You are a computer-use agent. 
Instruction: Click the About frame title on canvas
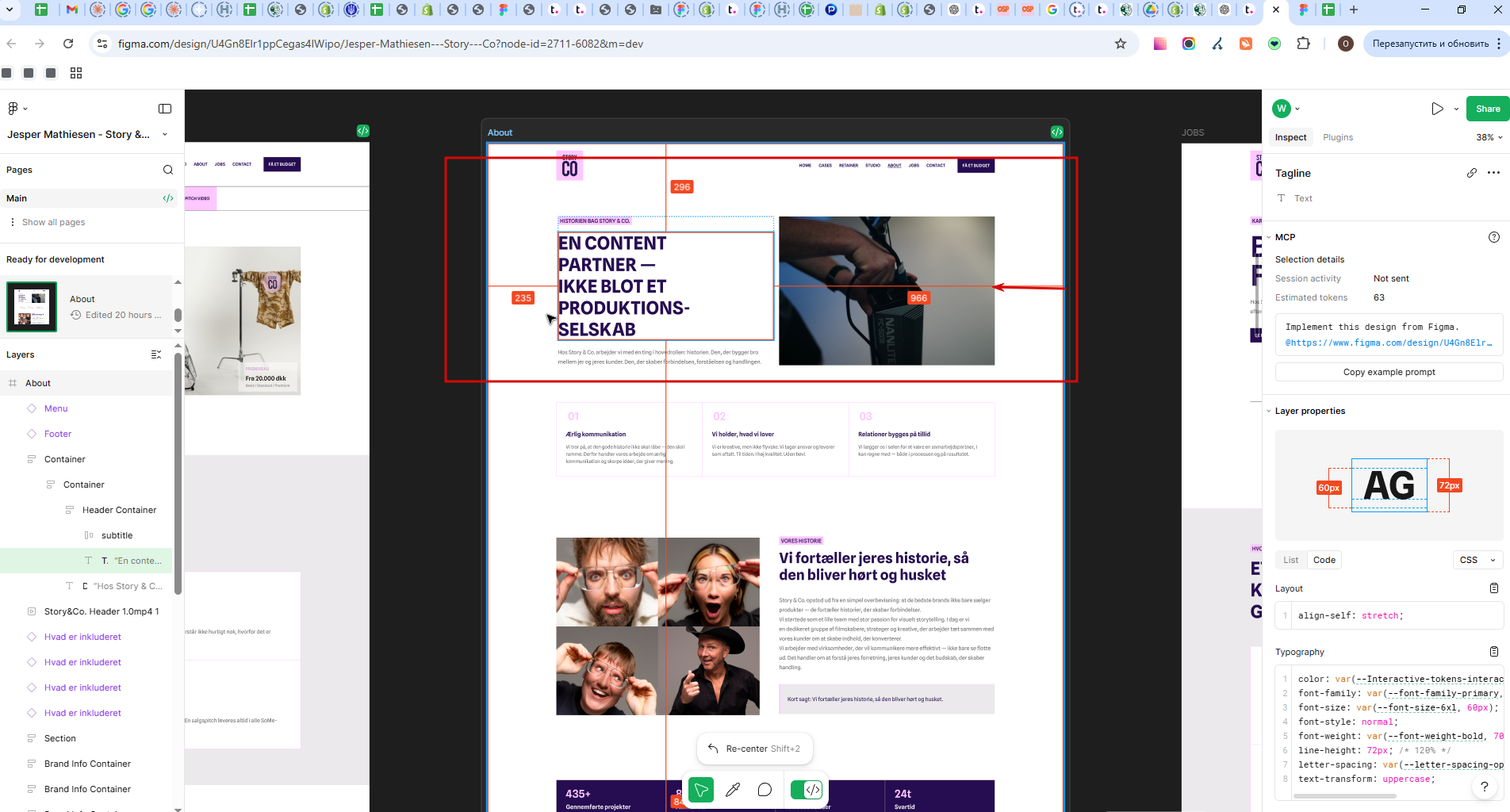pyautogui.click(x=500, y=132)
